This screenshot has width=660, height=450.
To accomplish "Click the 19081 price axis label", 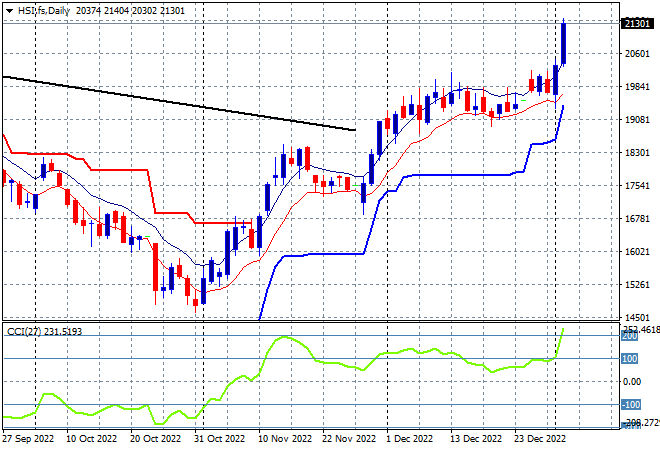I will [x=637, y=120].
